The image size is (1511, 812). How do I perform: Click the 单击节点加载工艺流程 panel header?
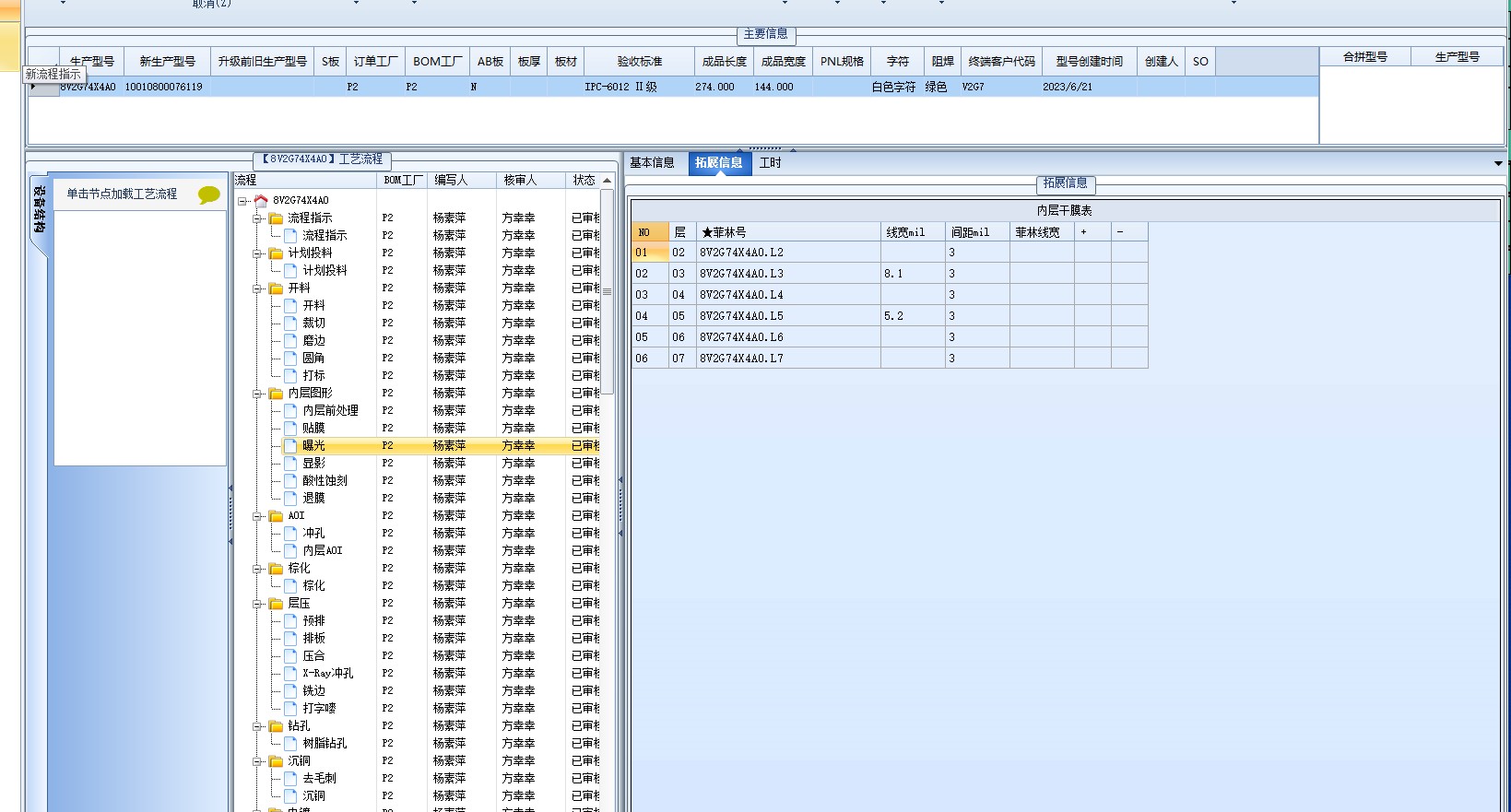(140, 194)
